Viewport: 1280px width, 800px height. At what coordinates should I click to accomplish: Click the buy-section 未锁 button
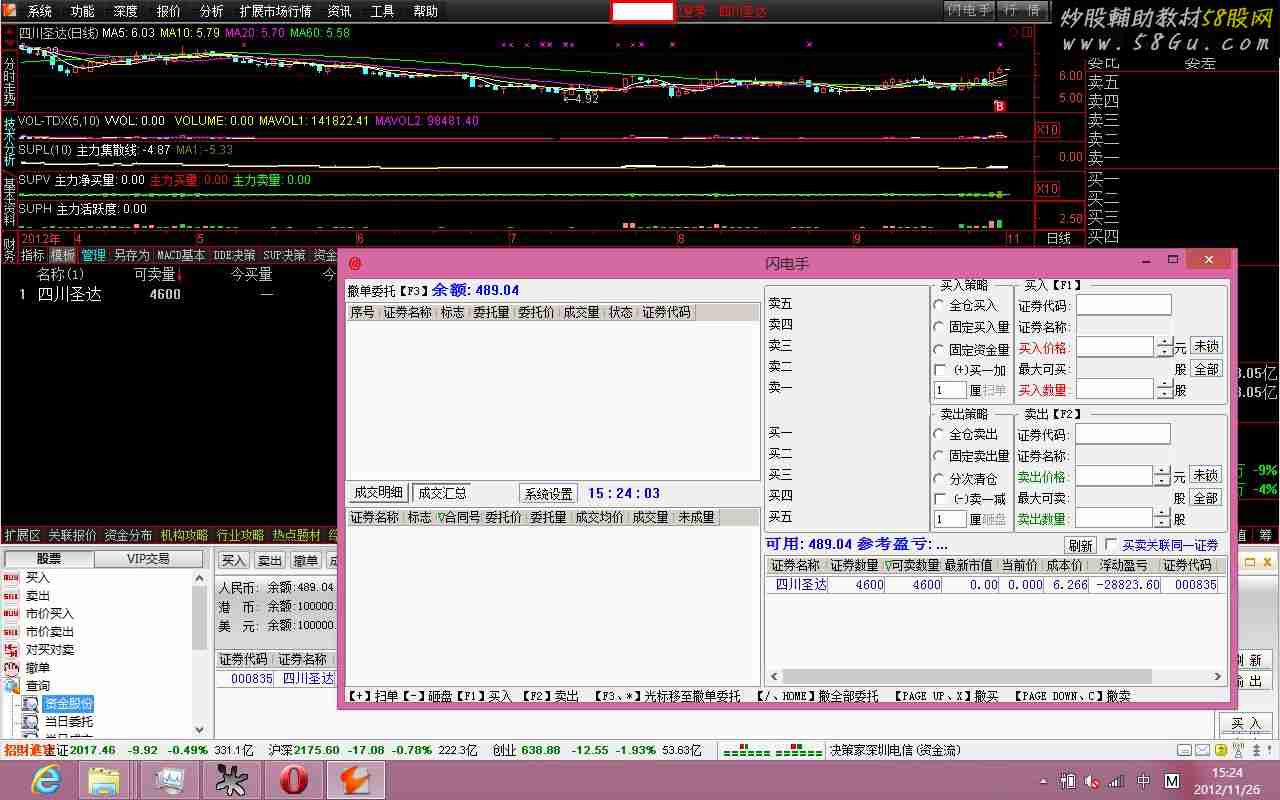point(1206,346)
